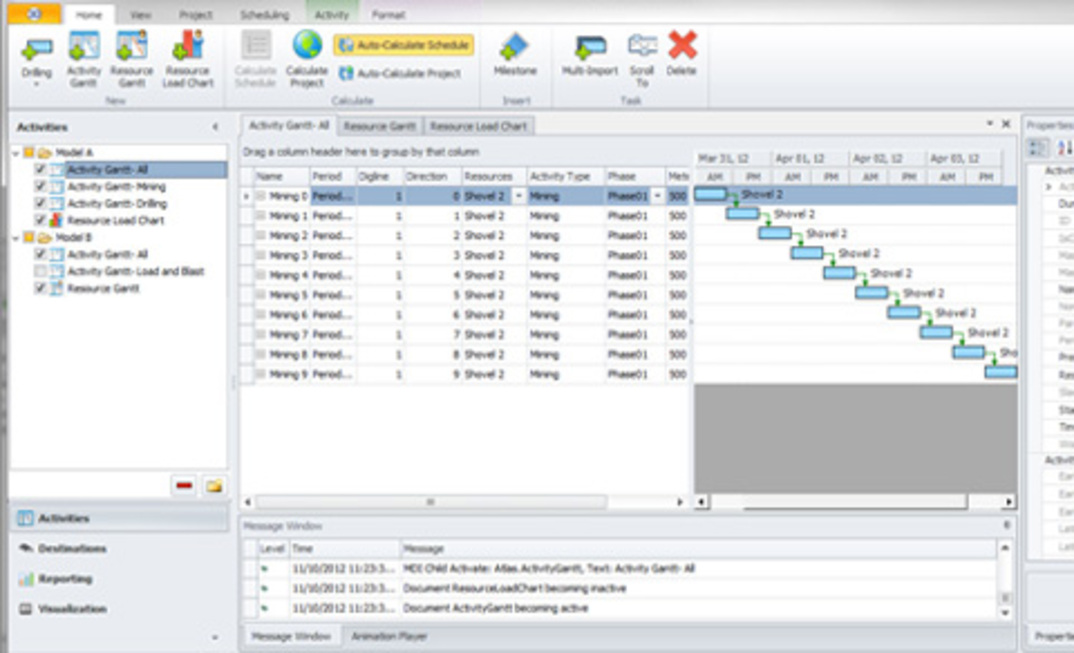Screen dimensions: 1074x653
Task: Collapse the Model B tree node
Action: [x=15, y=238]
